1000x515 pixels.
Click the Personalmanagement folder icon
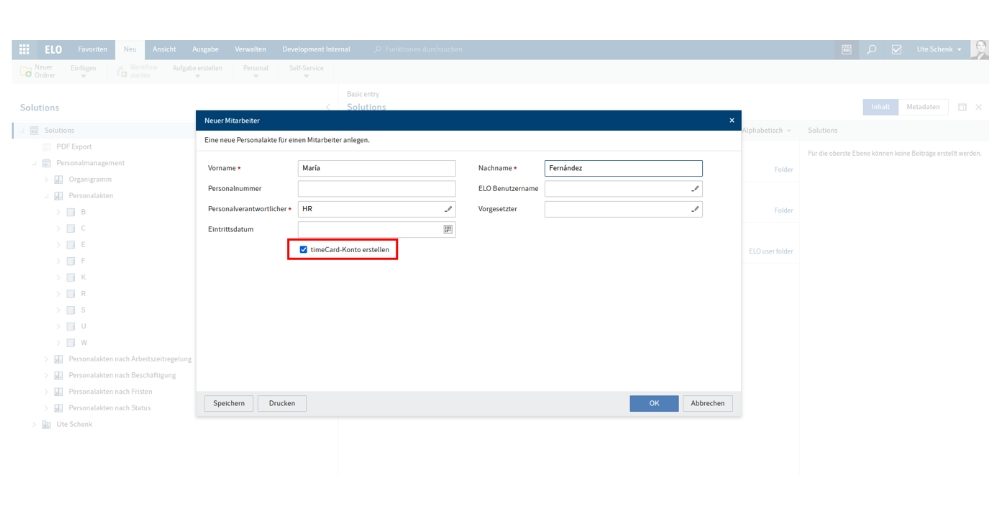point(47,163)
